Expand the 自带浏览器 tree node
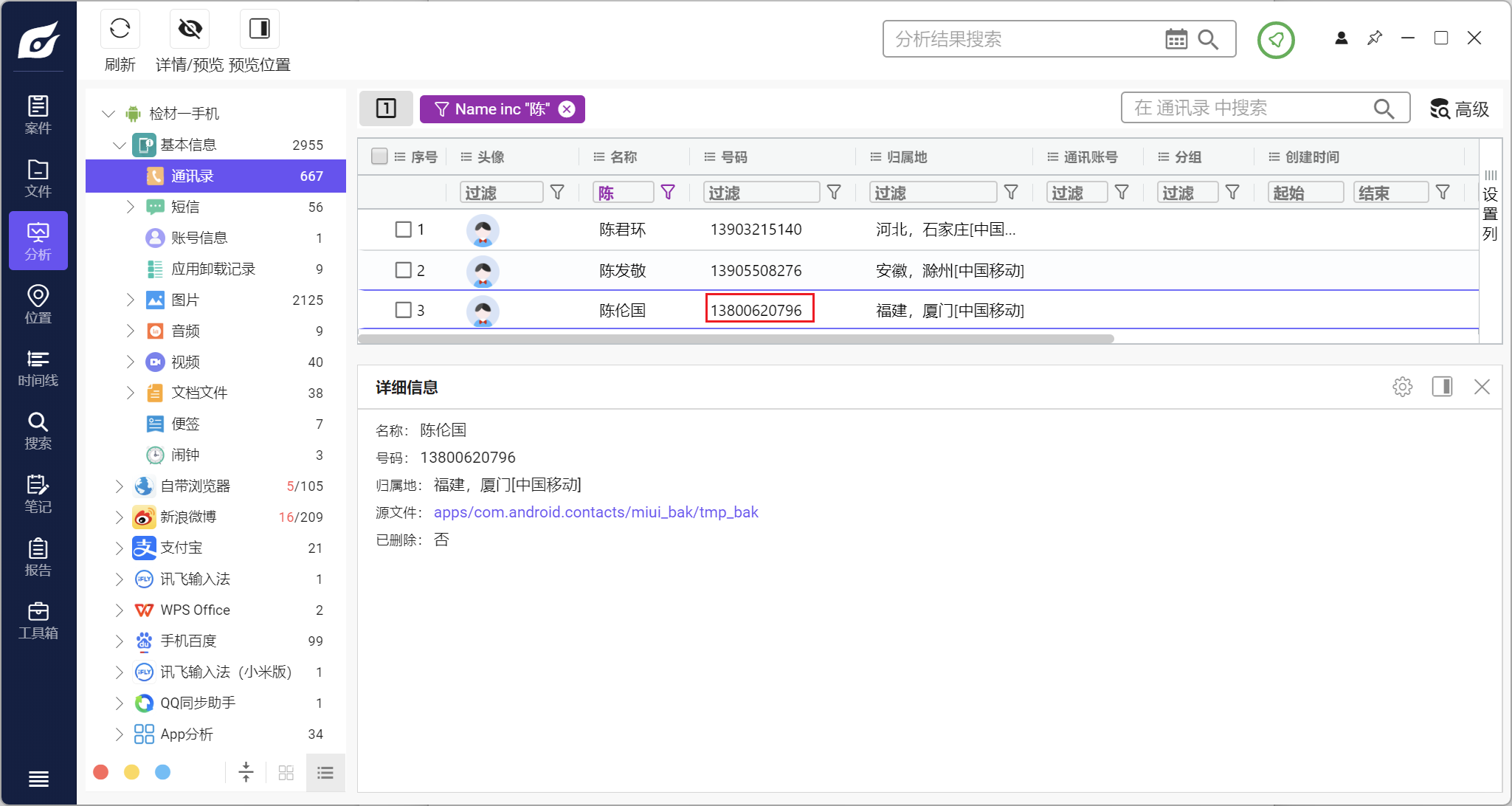 120,486
